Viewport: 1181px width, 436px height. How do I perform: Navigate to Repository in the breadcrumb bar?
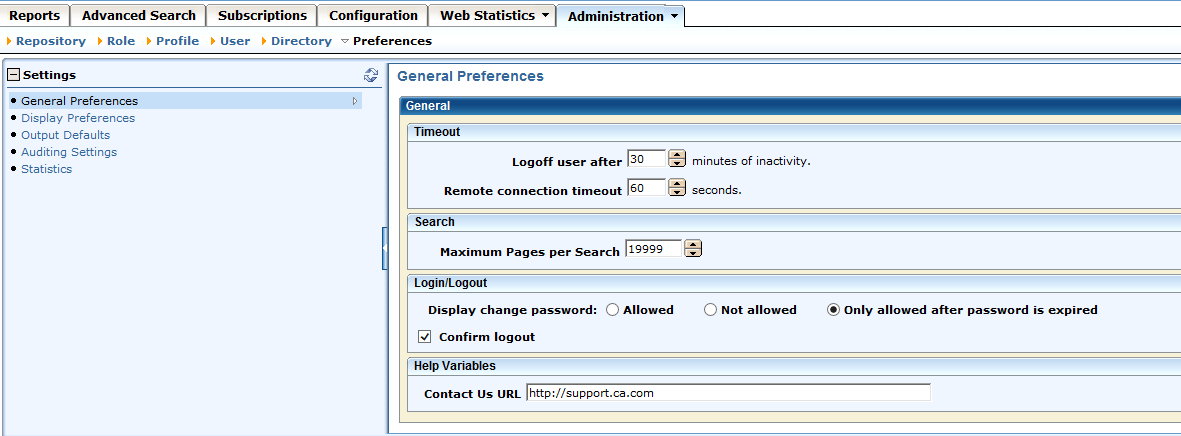point(51,41)
